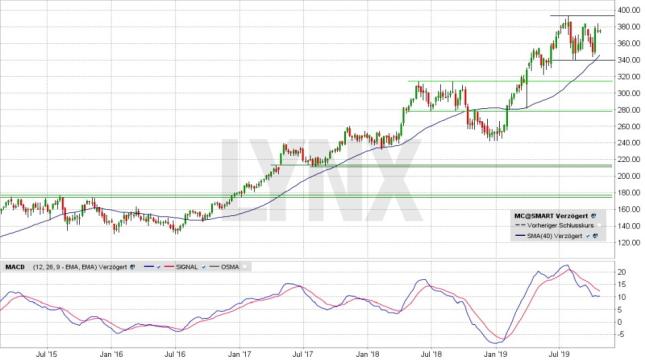Viewport: 645px width, 363px height.
Task: Click the Jan '17 date label
Action: [239, 354]
